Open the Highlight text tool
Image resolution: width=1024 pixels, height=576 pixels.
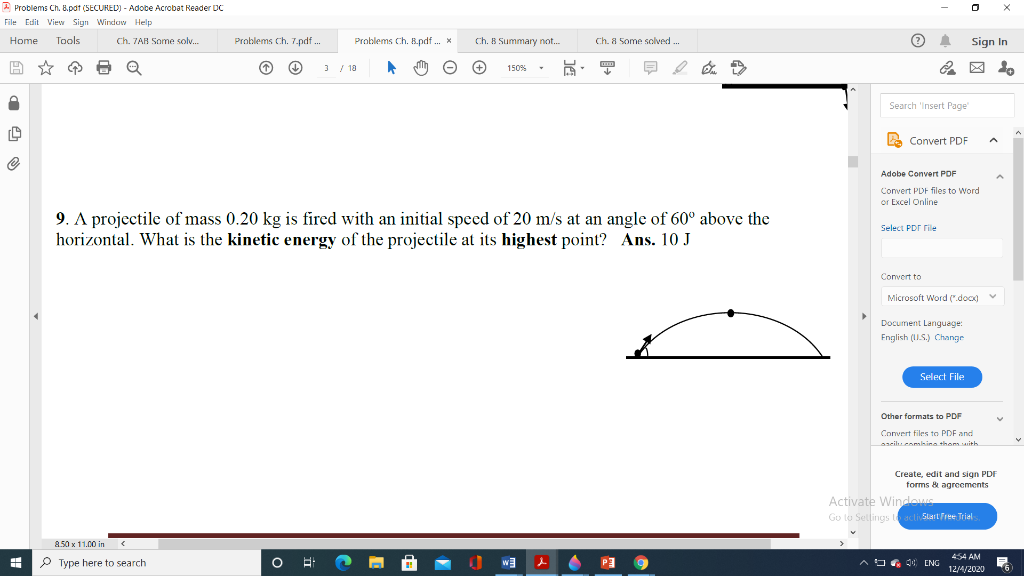pyautogui.click(x=680, y=68)
